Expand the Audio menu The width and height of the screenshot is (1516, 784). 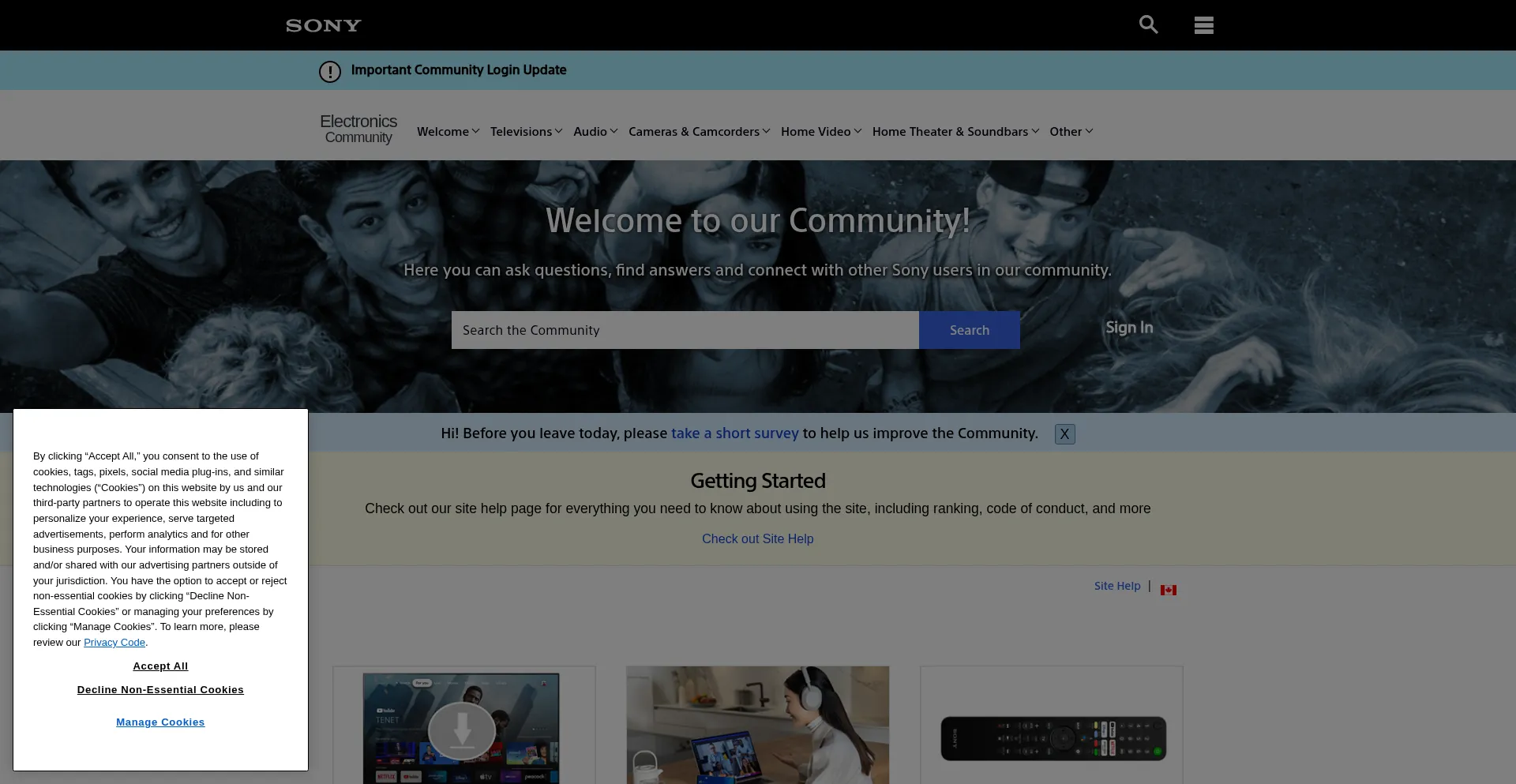tap(595, 132)
